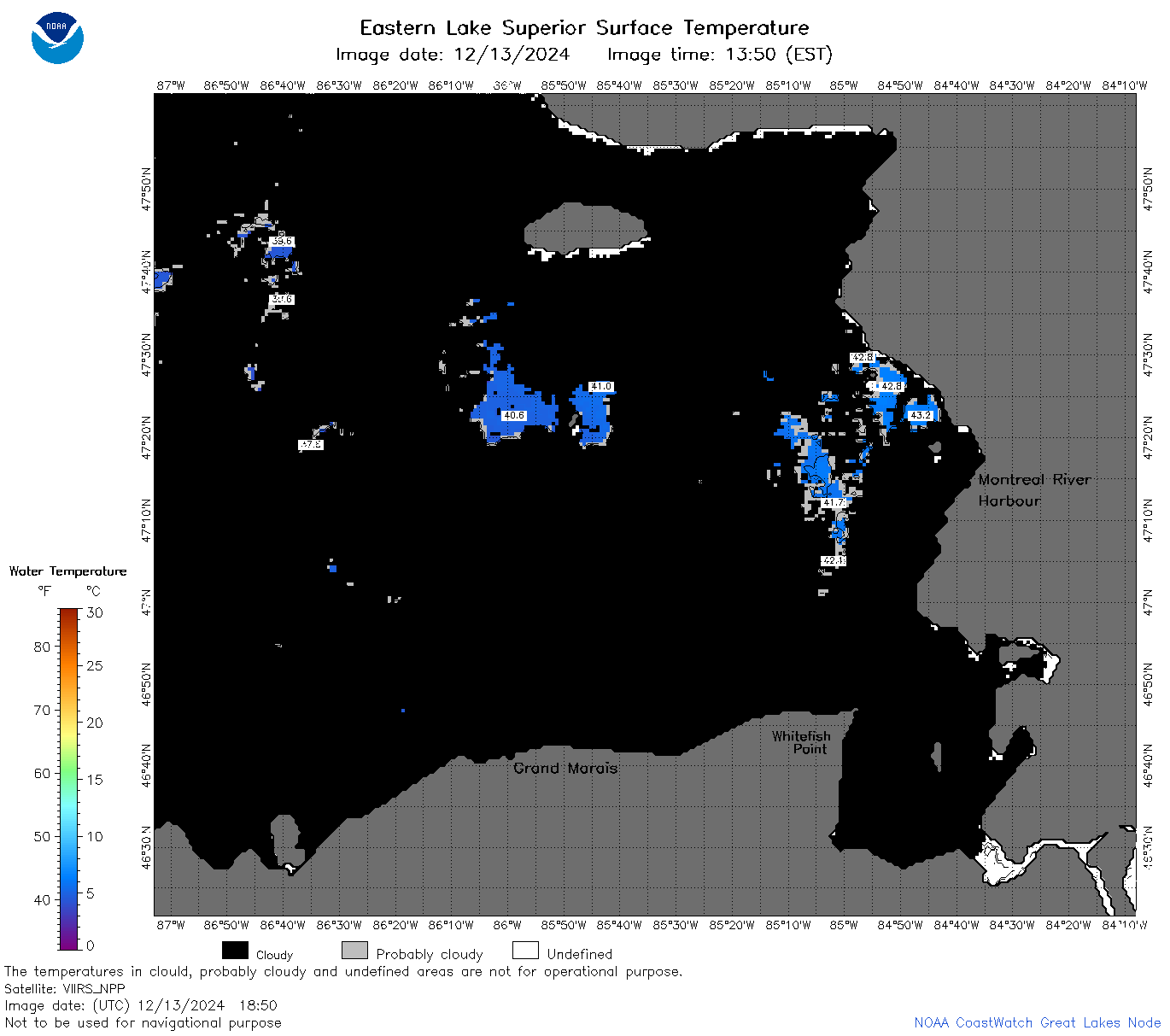Click the Undefined legend text
The image size is (1170, 1036).
tap(580, 954)
